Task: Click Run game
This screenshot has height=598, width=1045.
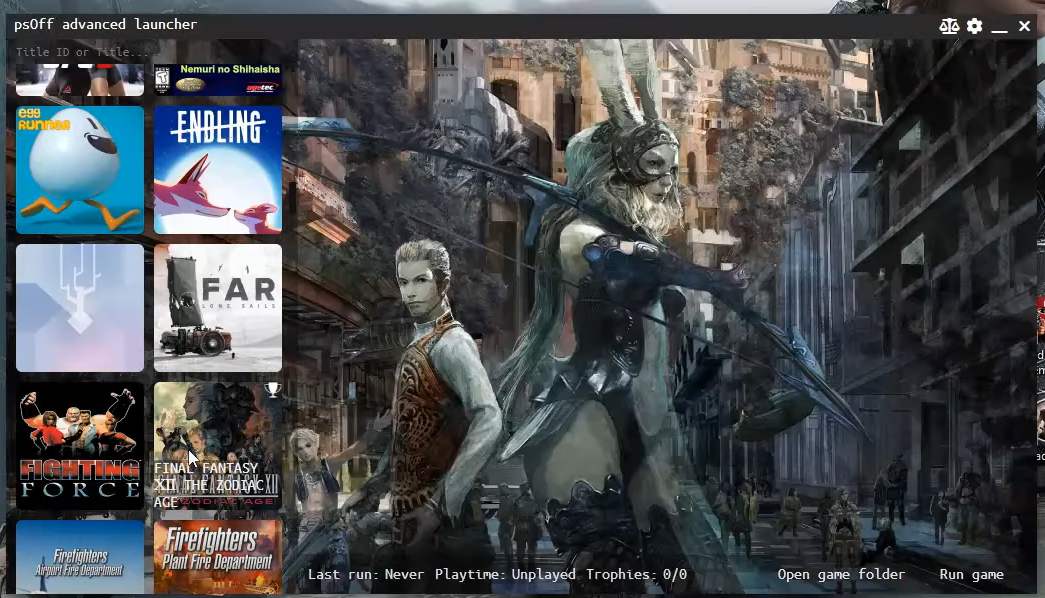Action: (972, 575)
